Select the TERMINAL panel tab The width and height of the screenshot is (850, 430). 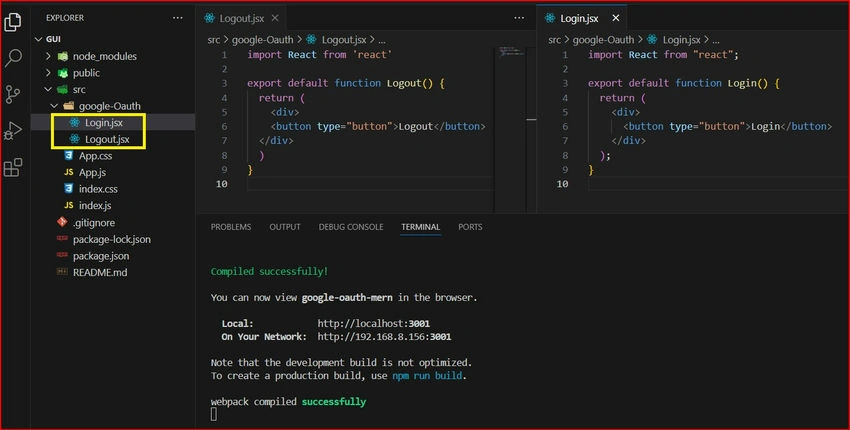point(421,227)
